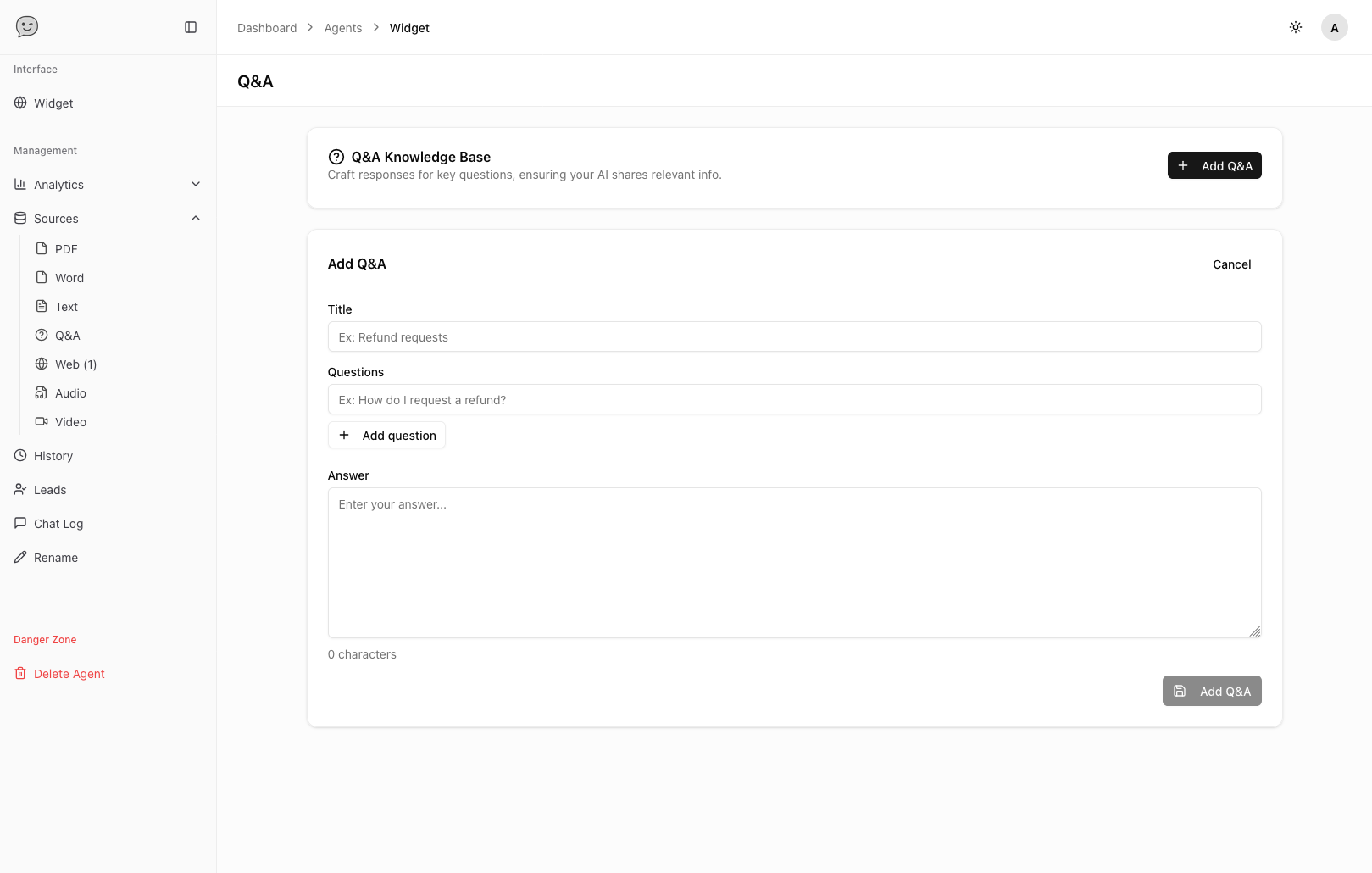Viewport: 1372px width, 873px height.
Task: Navigate to Agents in the breadcrumb
Action: (342, 28)
